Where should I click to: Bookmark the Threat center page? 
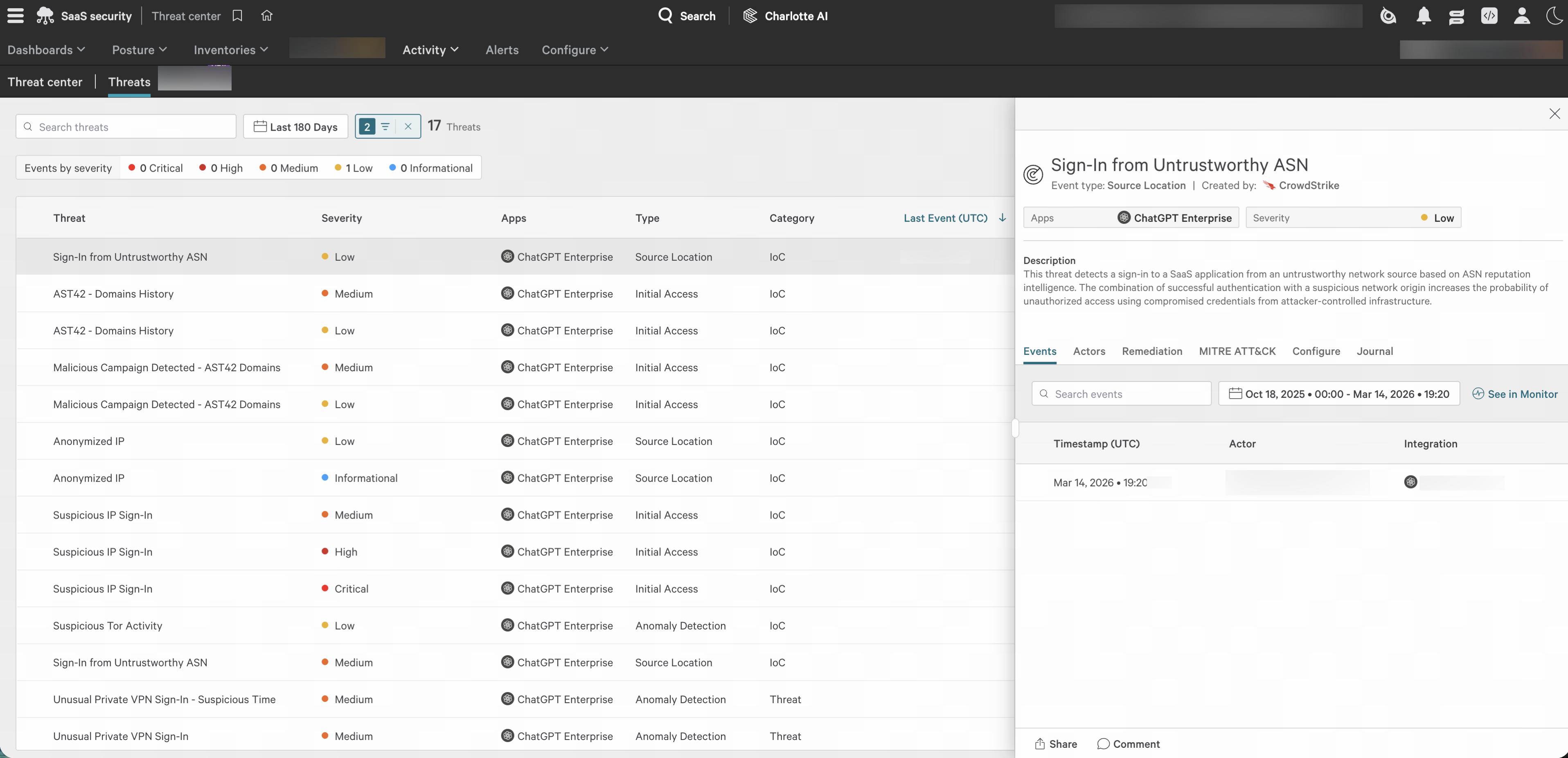(237, 16)
